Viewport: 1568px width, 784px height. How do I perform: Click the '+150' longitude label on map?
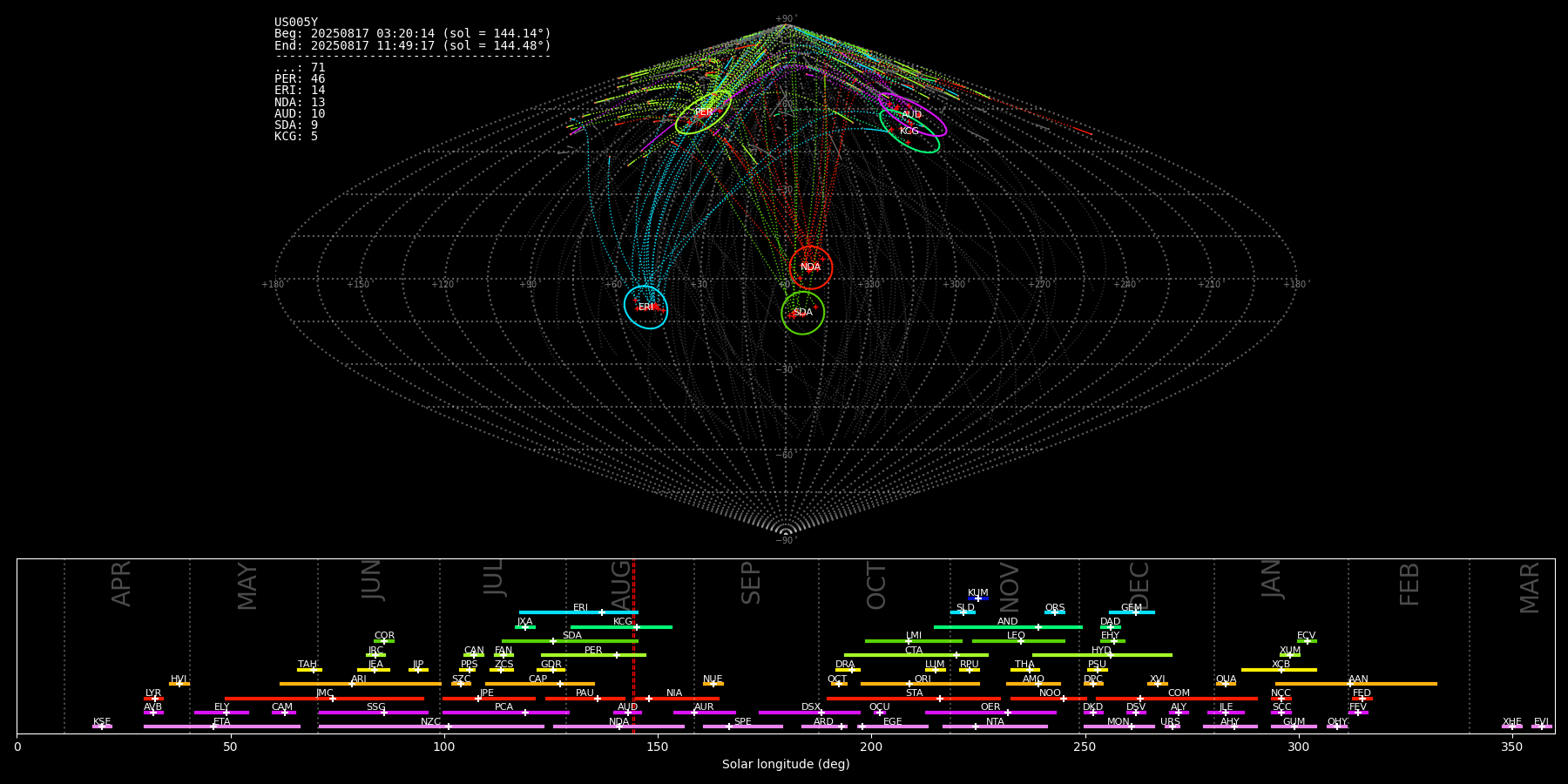pyautogui.click(x=358, y=285)
